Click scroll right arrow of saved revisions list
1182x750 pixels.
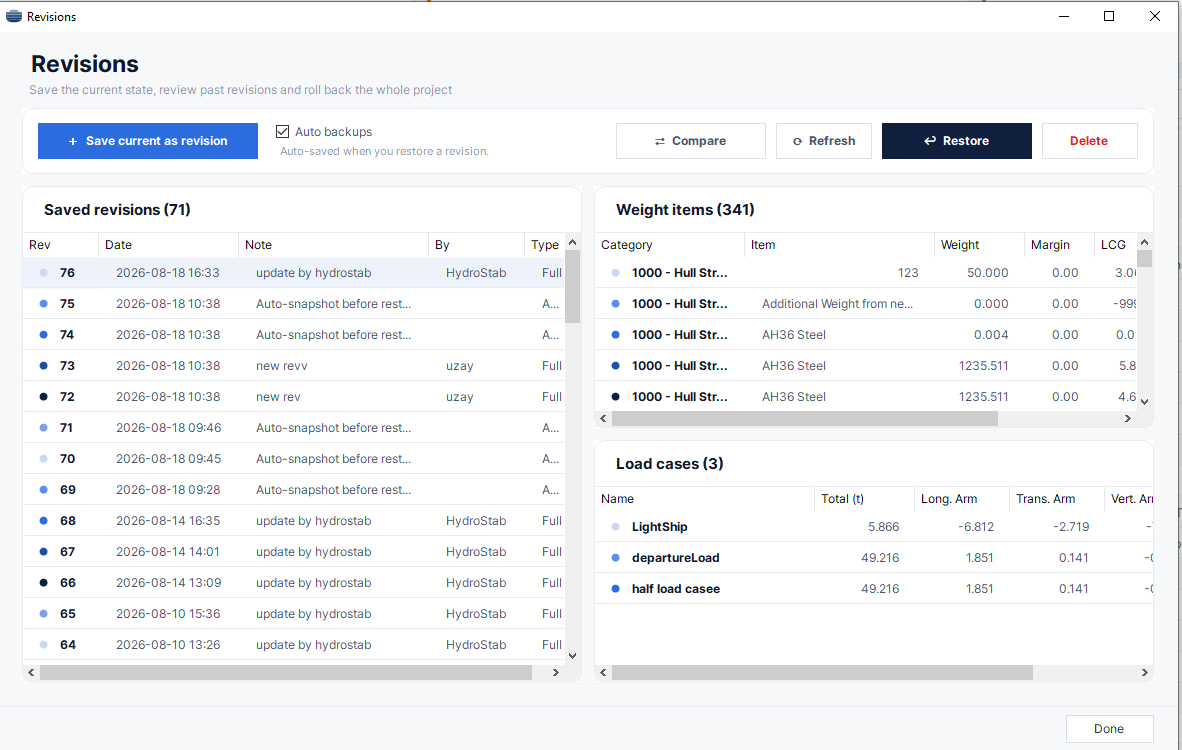[556, 672]
